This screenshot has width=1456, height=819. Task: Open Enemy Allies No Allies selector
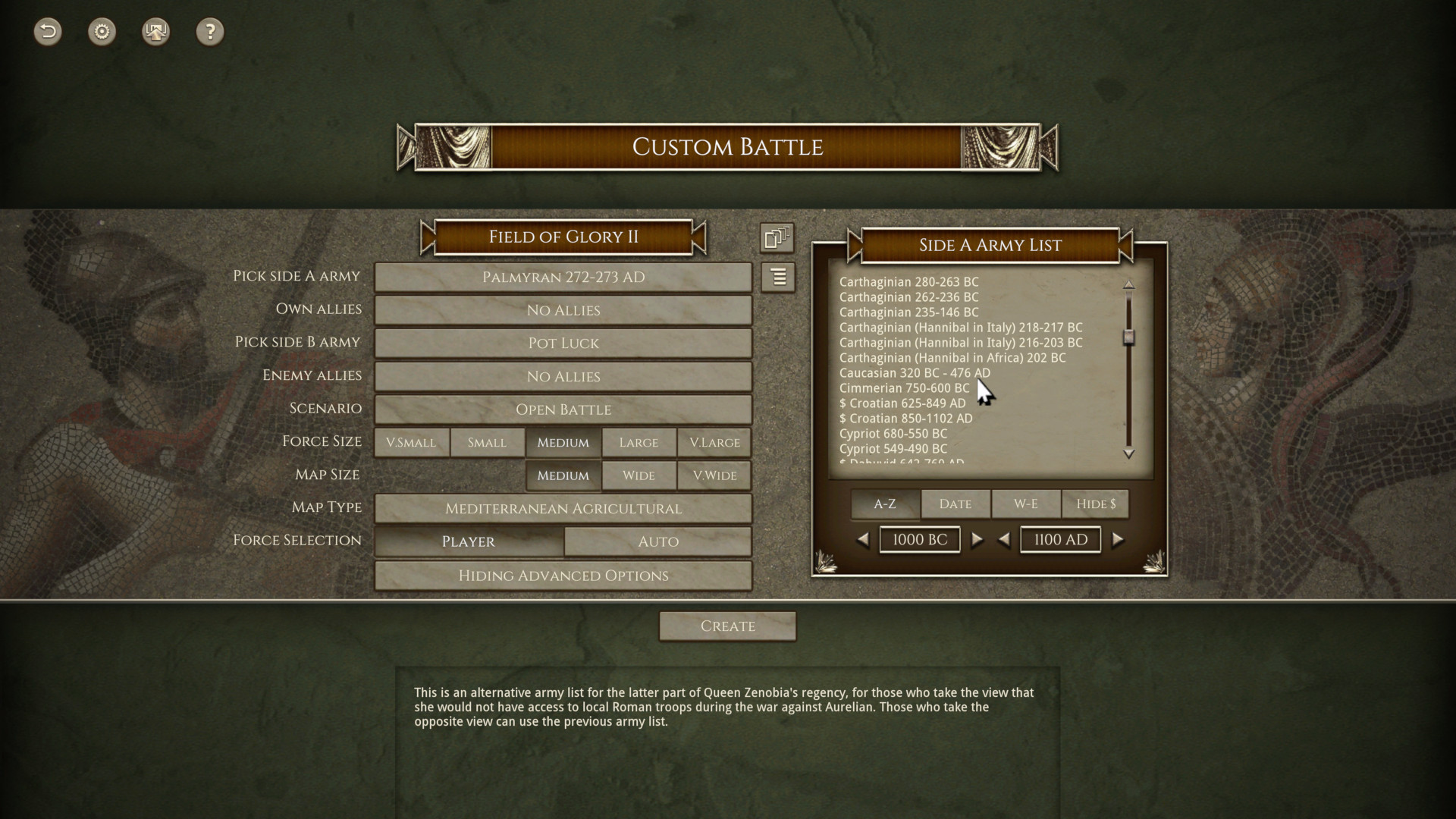[x=563, y=376]
